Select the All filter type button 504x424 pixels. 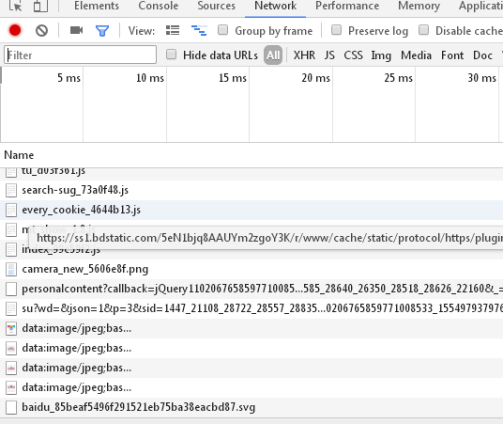click(x=273, y=55)
